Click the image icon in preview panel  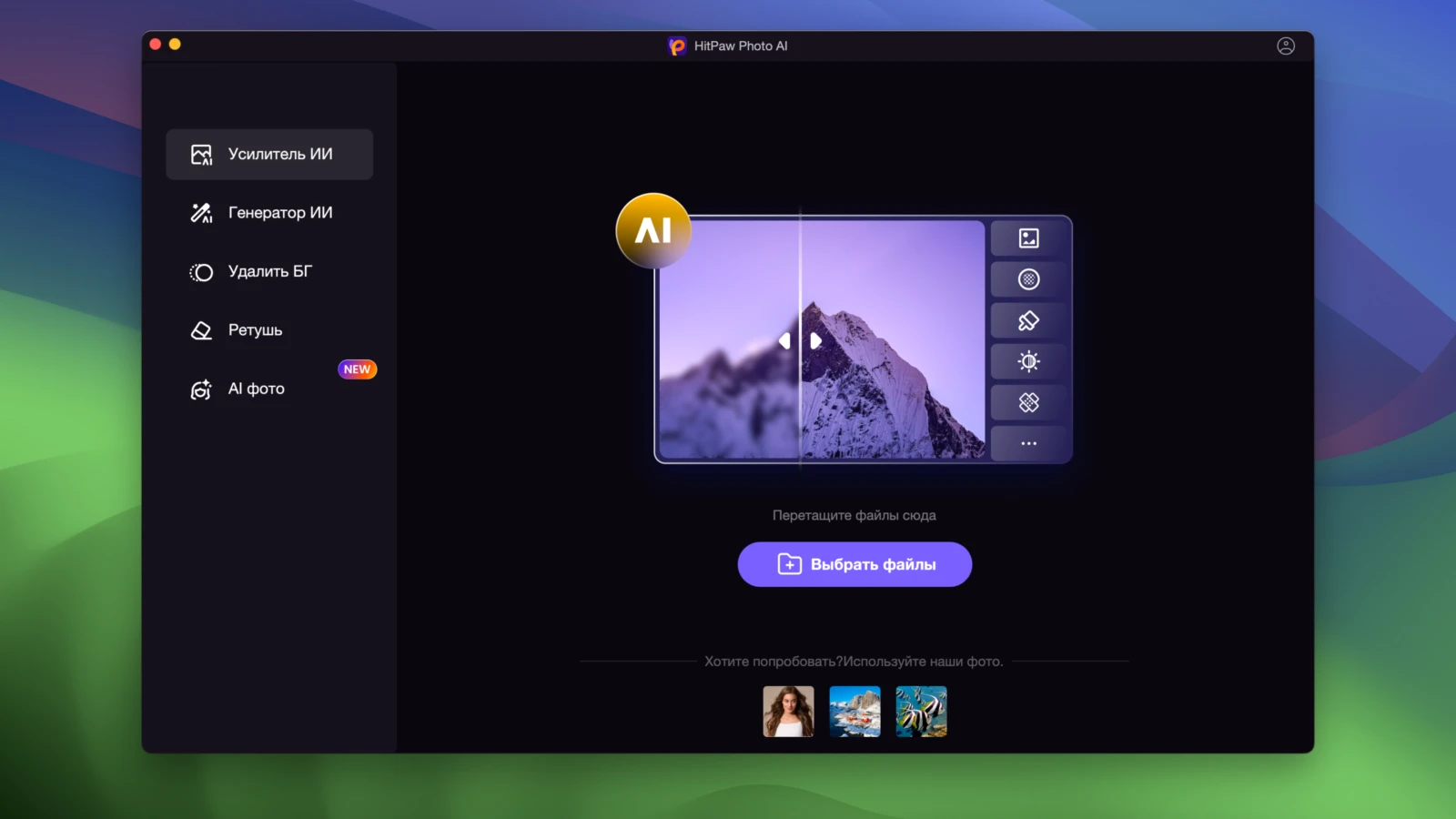point(1028,238)
